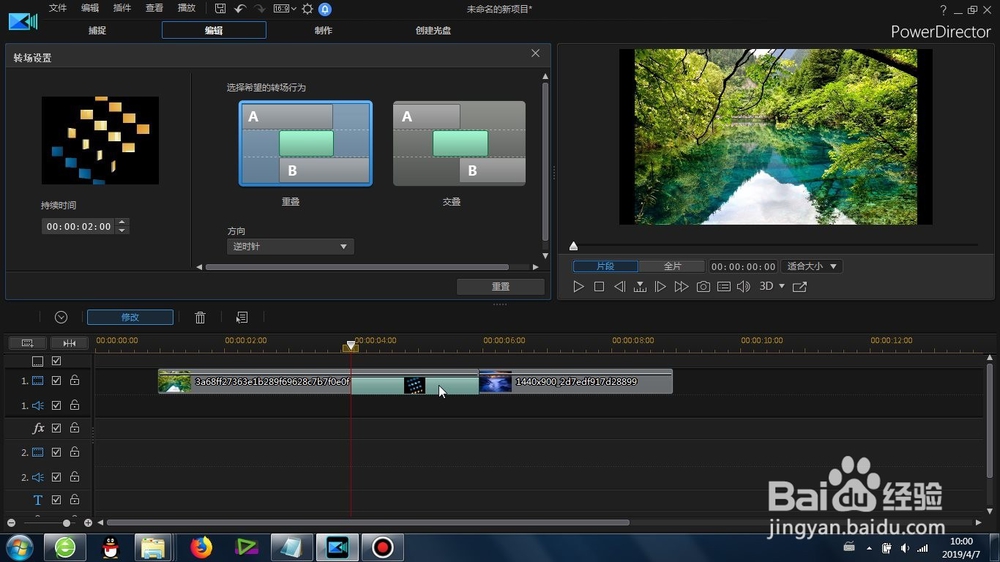The image size is (1000, 562).
Task: Take a snapshot with camera icon
Action: tap(703, 286)
